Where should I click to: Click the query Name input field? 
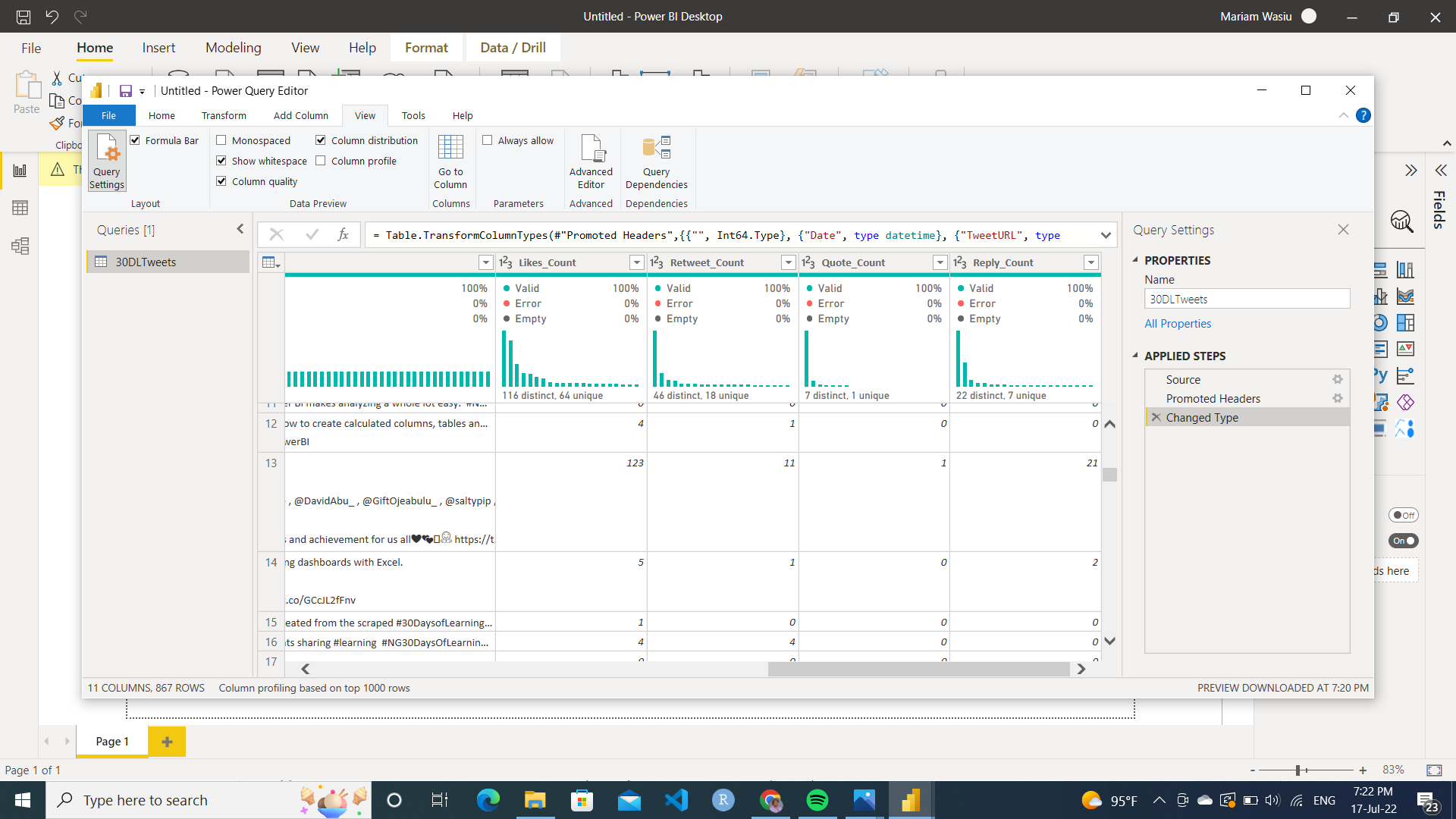click(x=1247, y=300)
